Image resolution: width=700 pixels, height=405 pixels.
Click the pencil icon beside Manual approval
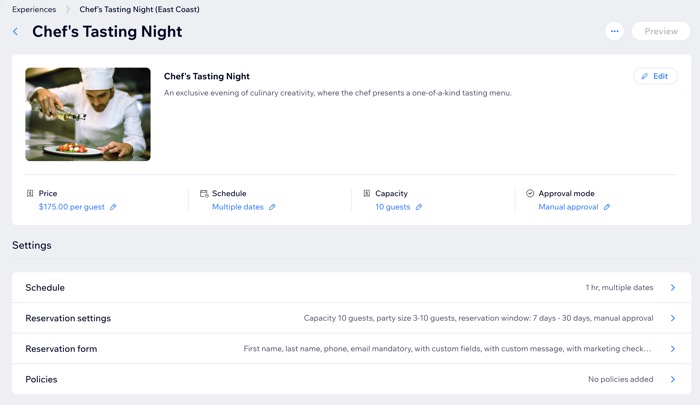point(607,207)
